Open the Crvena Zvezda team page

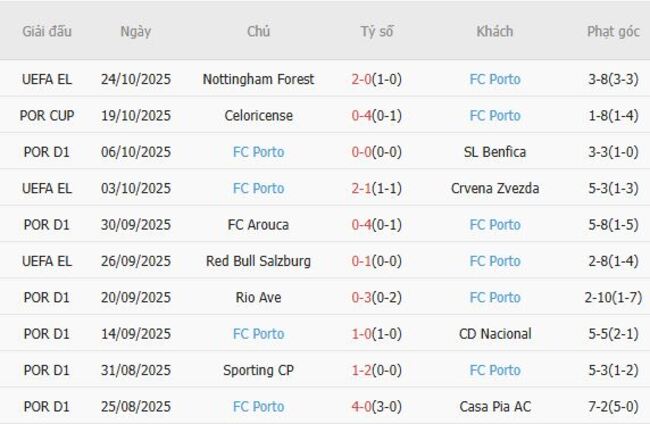(495, 188)
